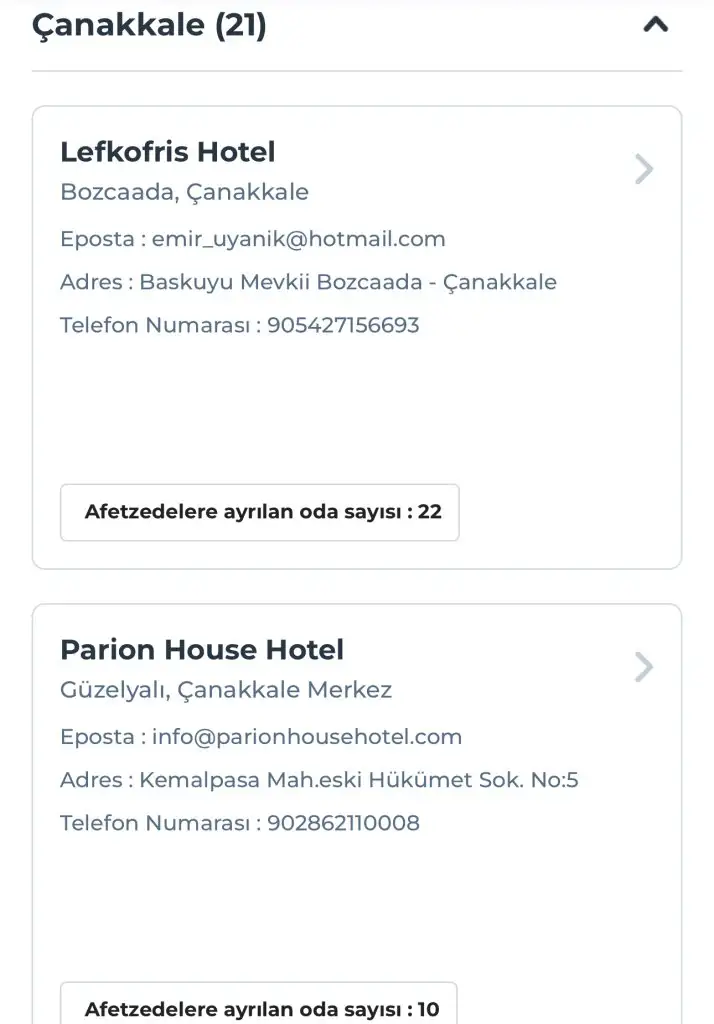714x1024 pixels.
Task: Click the Bozcaada, Çanakkale location text
Action: pos(185,192)
